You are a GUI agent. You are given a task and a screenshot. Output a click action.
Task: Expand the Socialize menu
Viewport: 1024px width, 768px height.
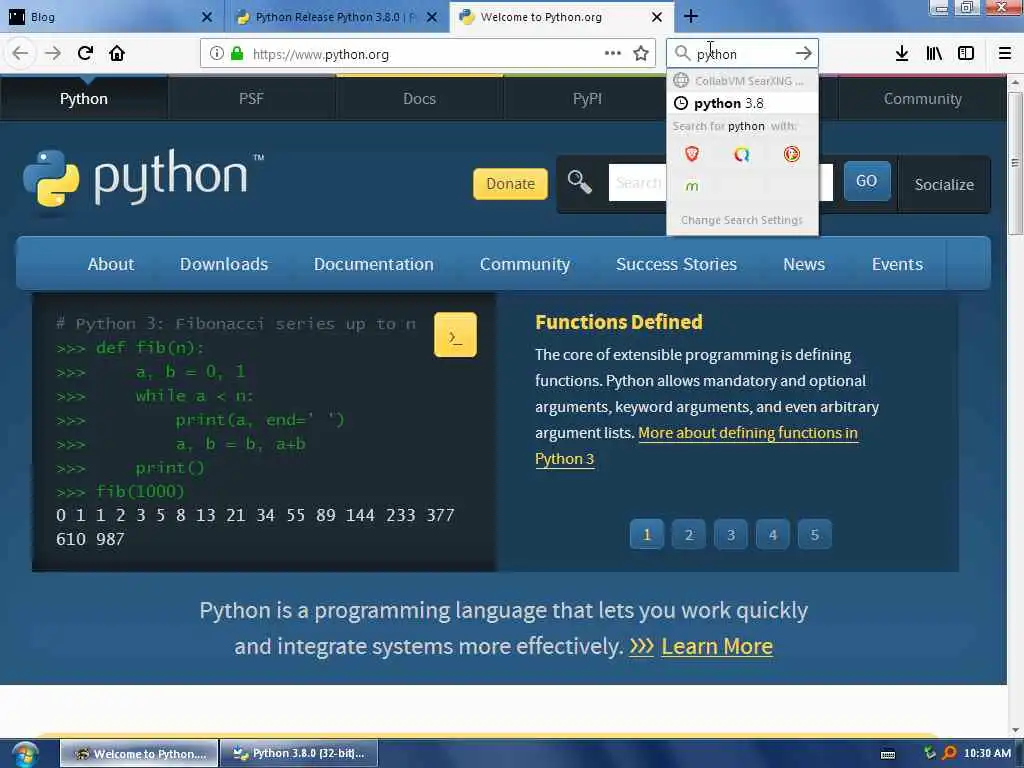click(x=944, y=184)
